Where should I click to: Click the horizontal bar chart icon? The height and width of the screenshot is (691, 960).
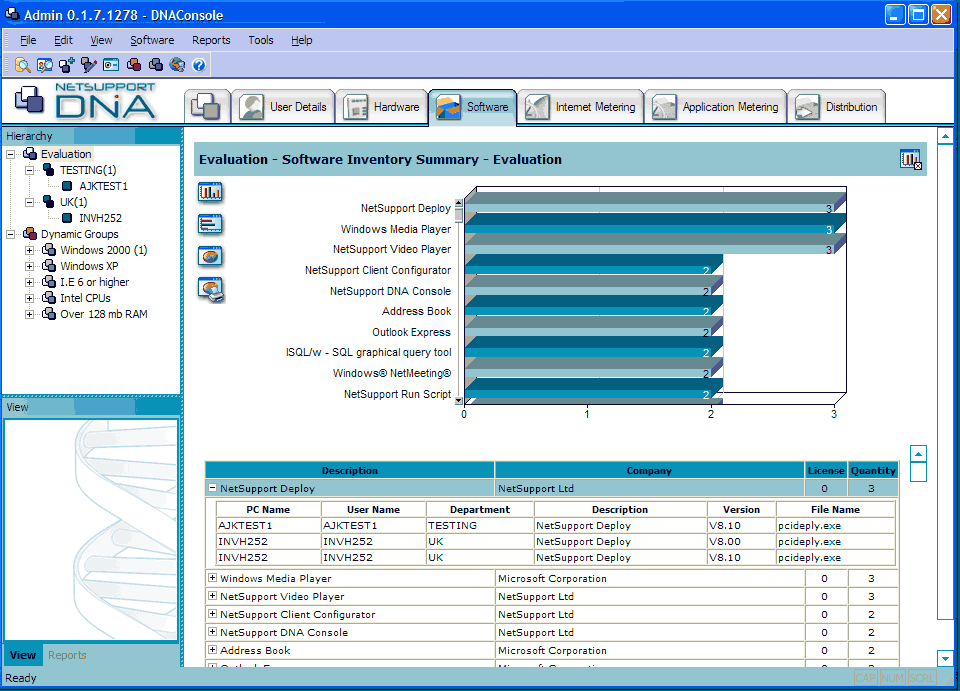(x=210, y=225)
